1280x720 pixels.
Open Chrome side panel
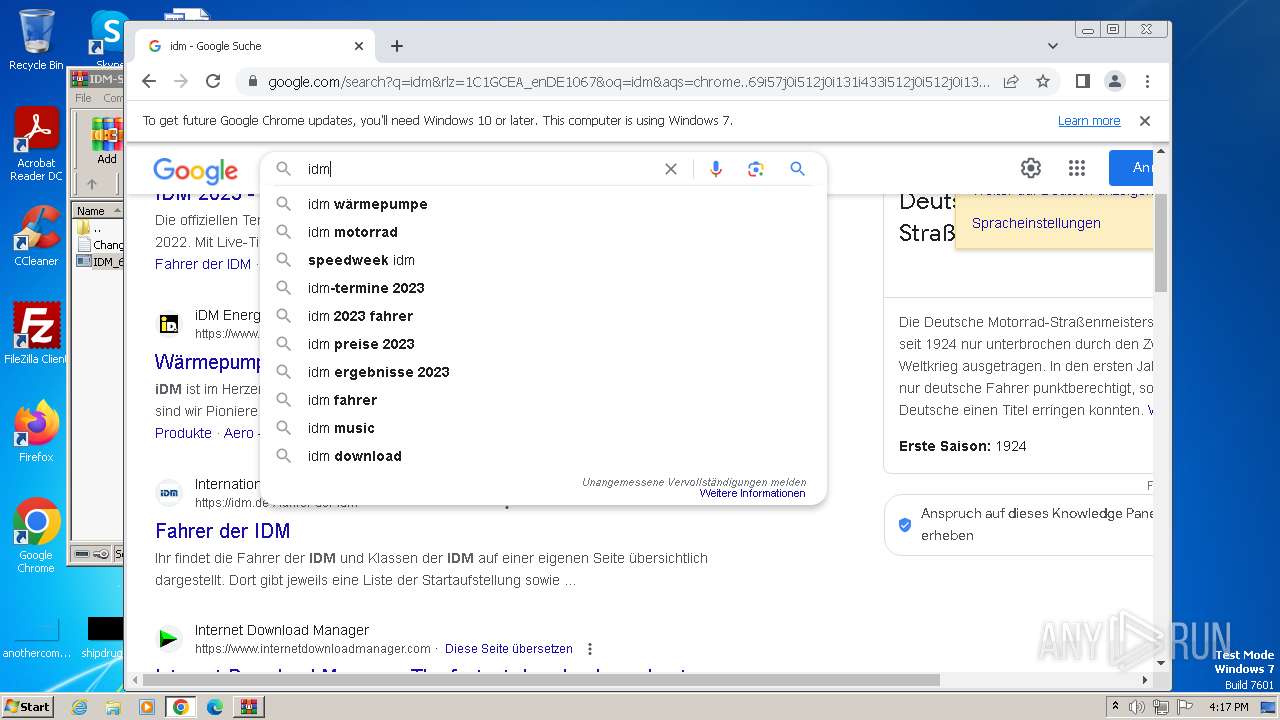point(1082,81)
